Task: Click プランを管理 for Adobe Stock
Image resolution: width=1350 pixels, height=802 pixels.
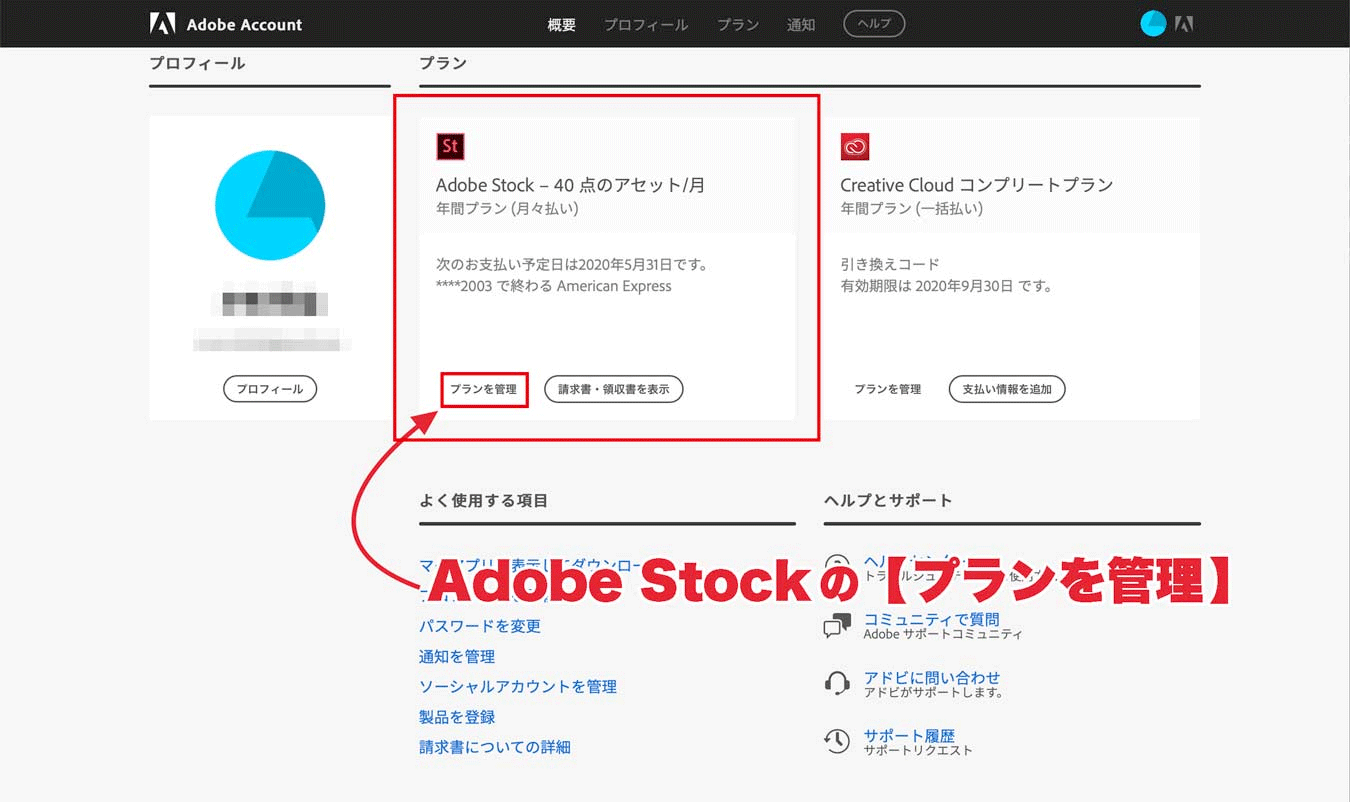Action: pyautogui.click(x=484, y=389)
